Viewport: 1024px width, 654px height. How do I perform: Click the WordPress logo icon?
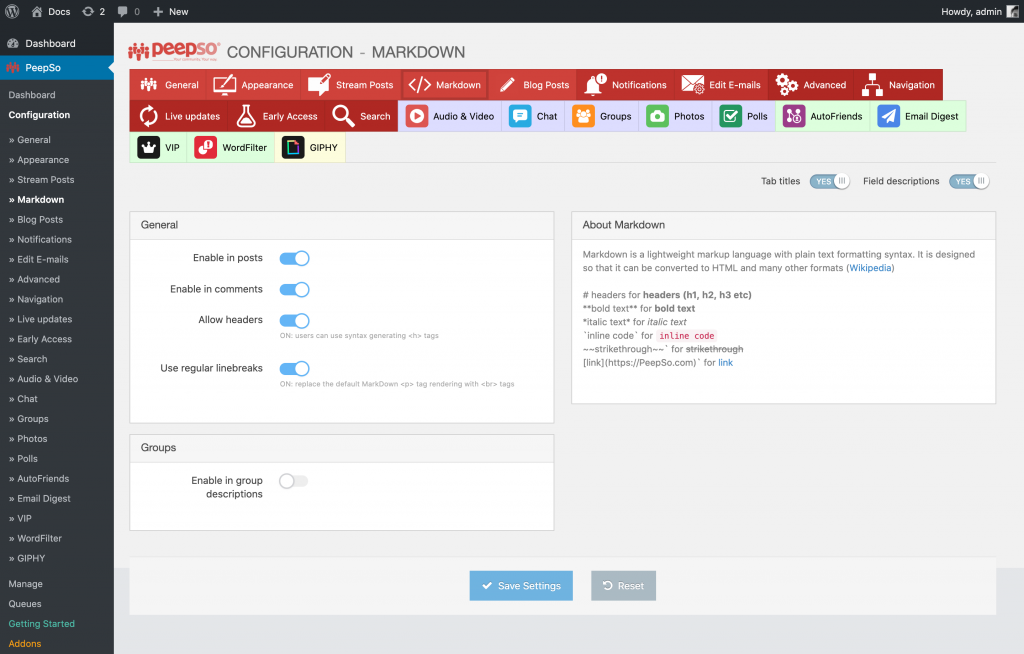click(12, 11)
